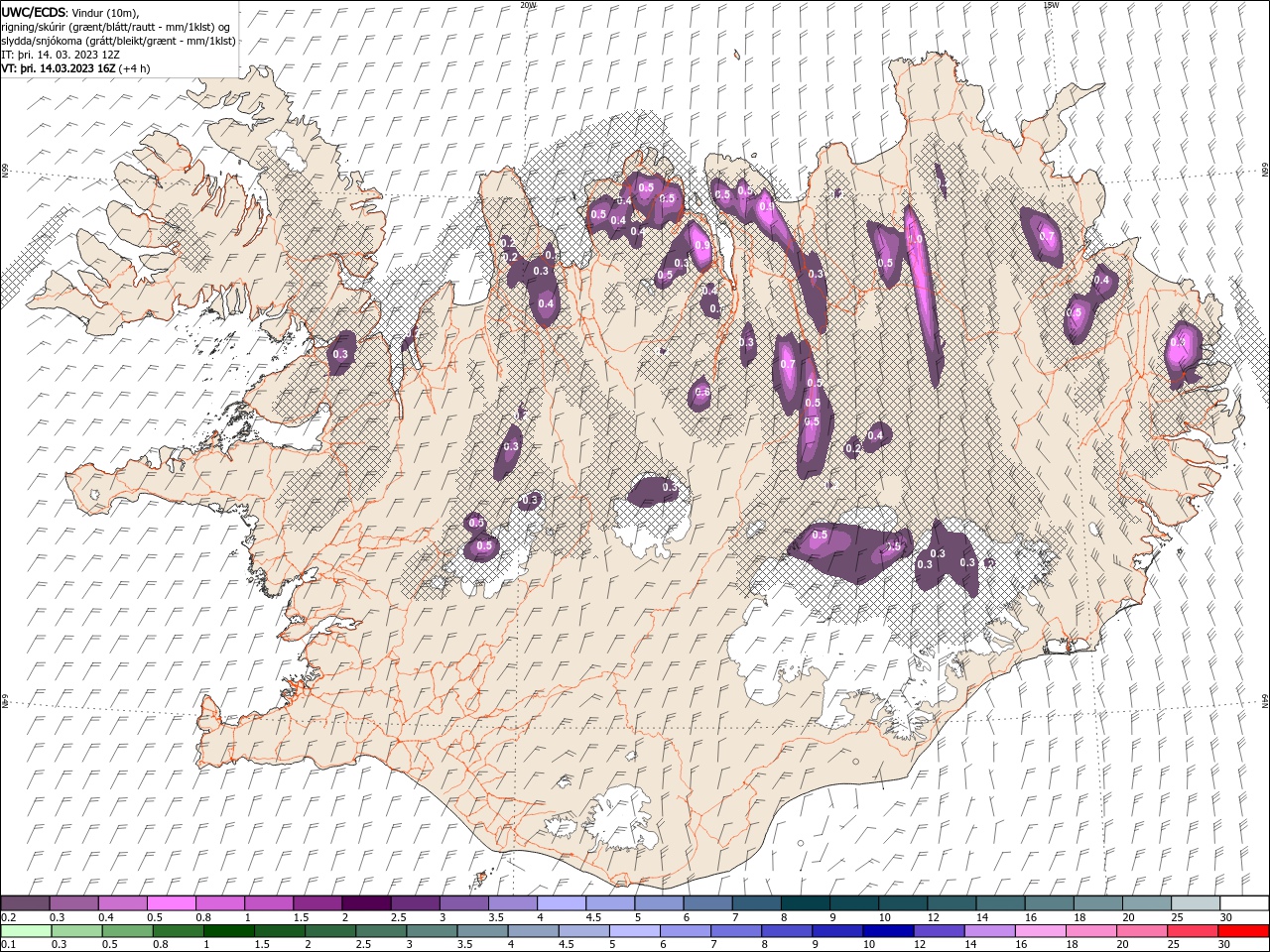The height and width of the screenshot is (952, 1270).
Task: Click the 'rigning/skúrir' legend description line
Action: [x=116, y=26]
